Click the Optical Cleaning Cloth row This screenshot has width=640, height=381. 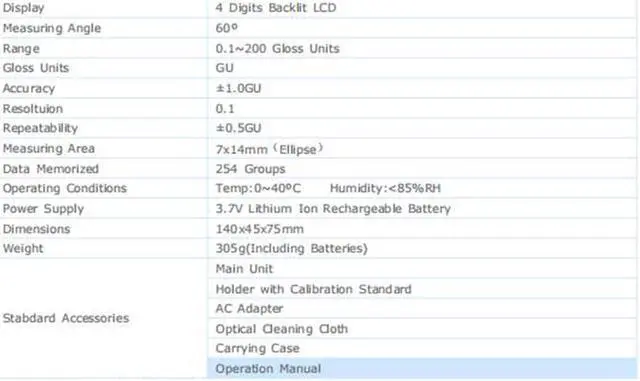(x=422, y=329)
